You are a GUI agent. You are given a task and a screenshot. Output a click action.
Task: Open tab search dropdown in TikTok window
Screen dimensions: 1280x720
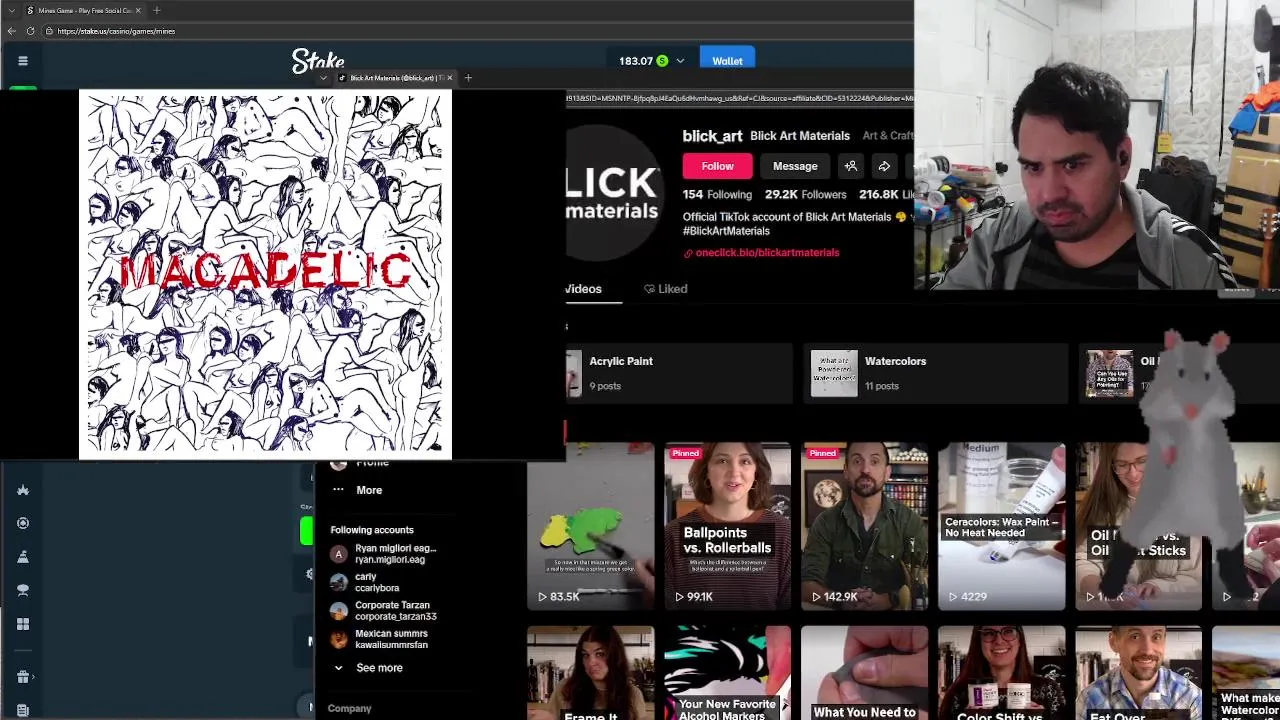tap(323, 78)
